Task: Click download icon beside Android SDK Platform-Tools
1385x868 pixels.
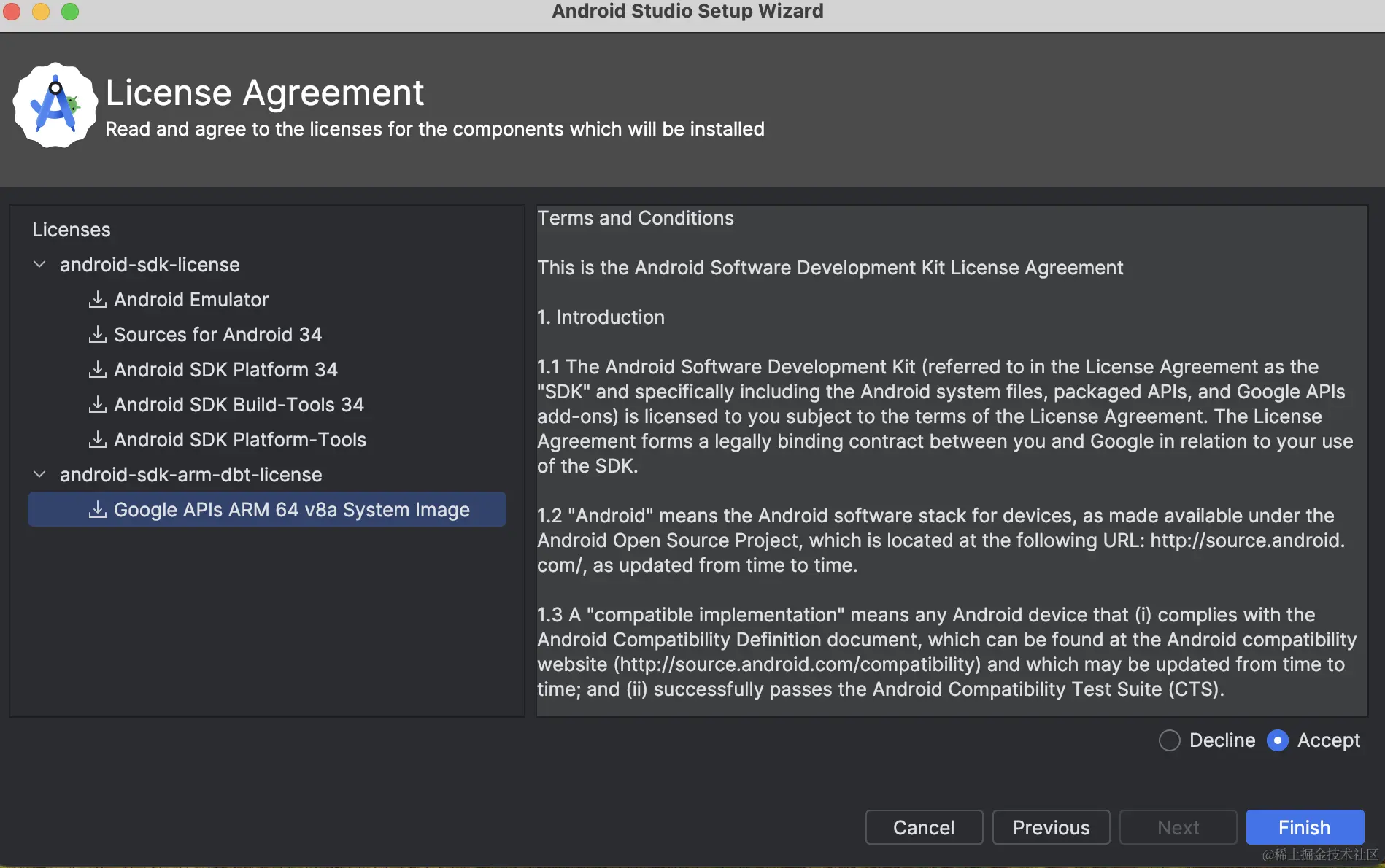Action: [97, 440]
